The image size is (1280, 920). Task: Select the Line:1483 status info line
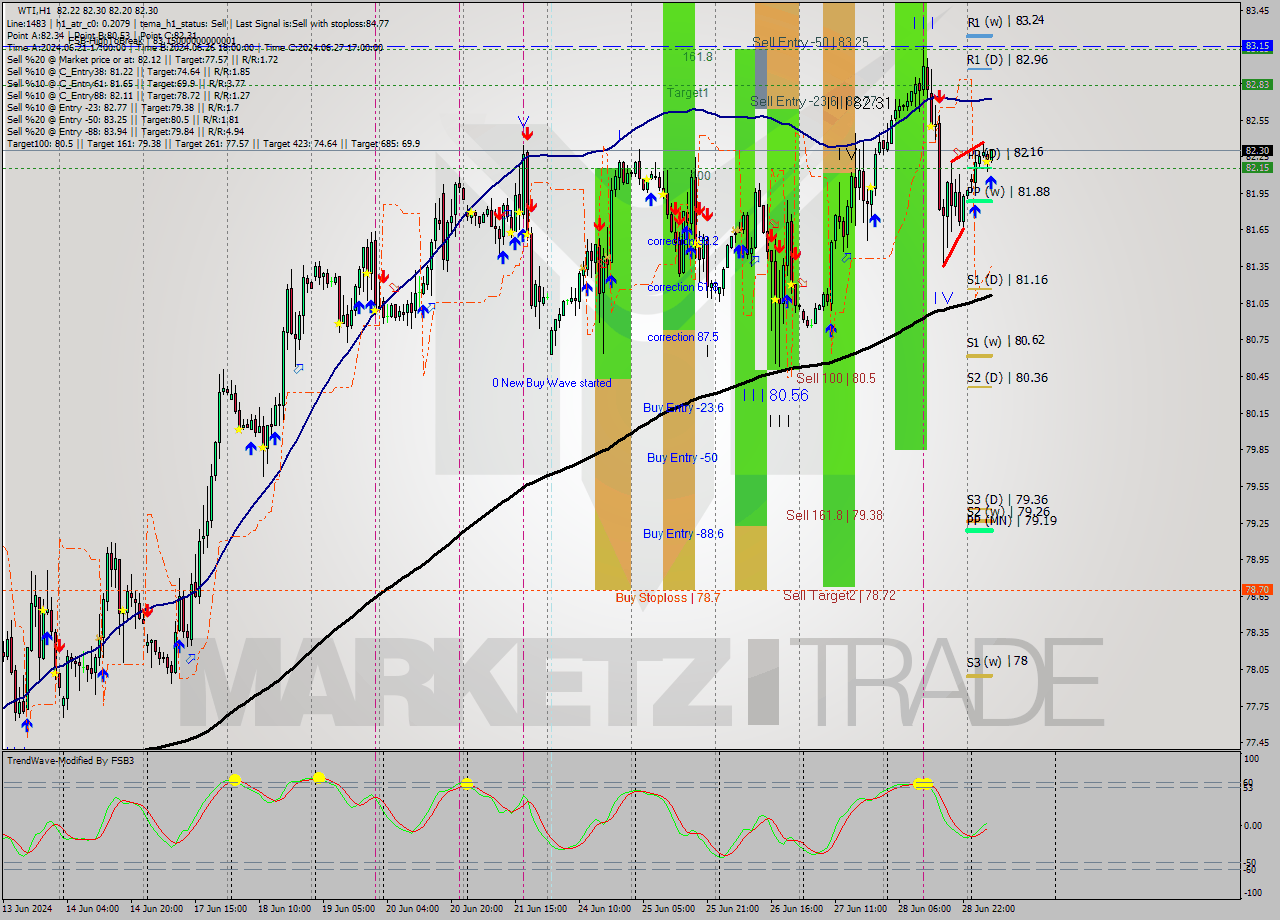(x=198, y=23)
